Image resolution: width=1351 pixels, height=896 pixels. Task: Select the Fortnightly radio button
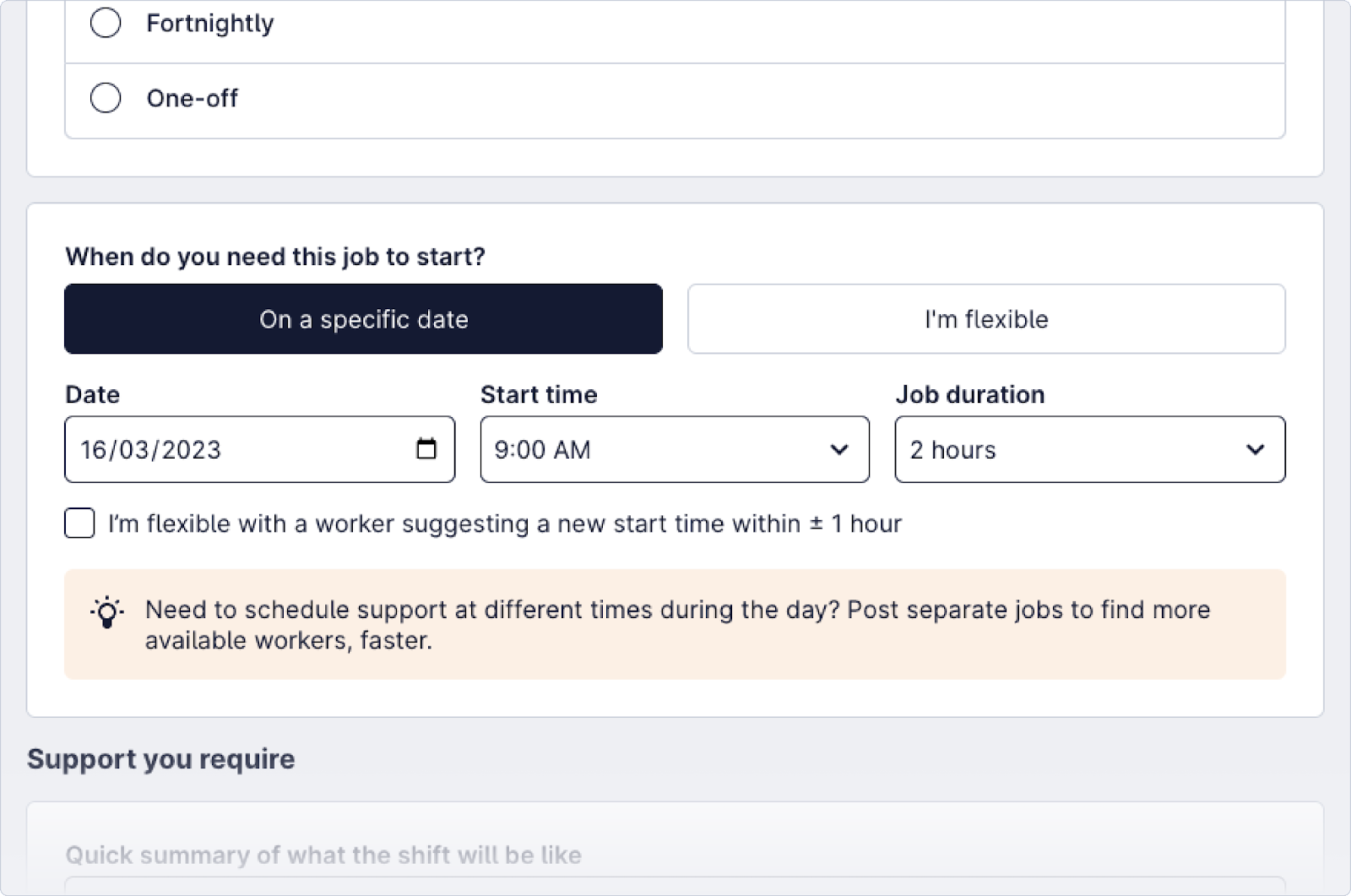(x=105, y=23)
